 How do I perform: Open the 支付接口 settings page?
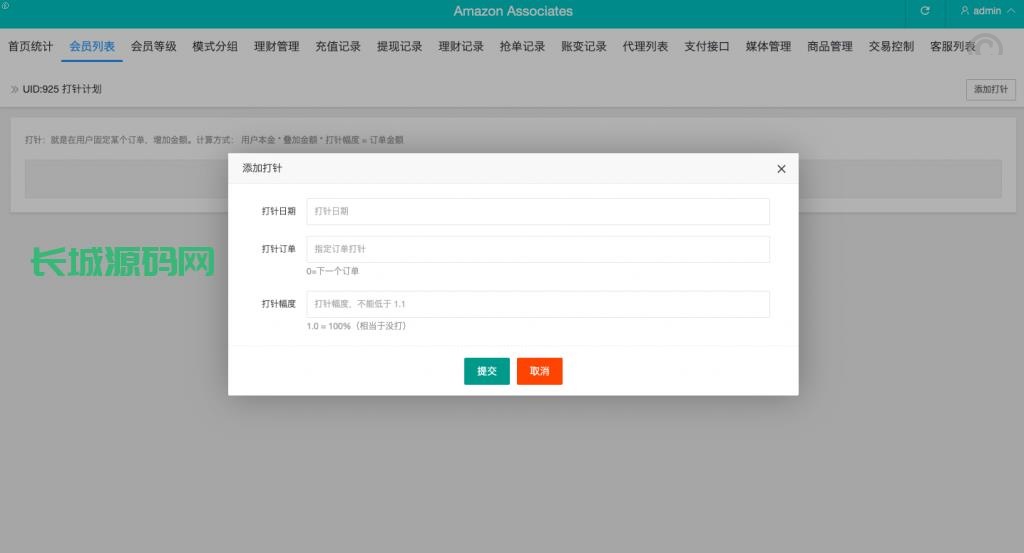707,46
